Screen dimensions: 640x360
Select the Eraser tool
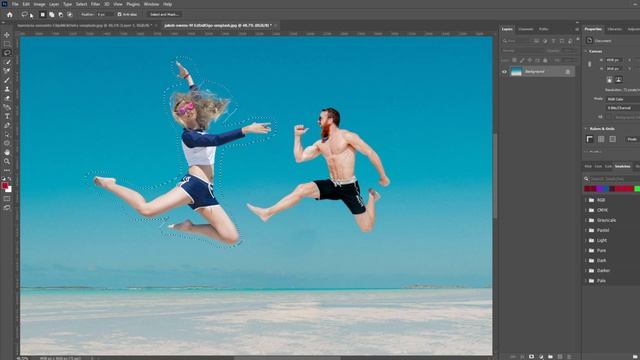point(7,98)
